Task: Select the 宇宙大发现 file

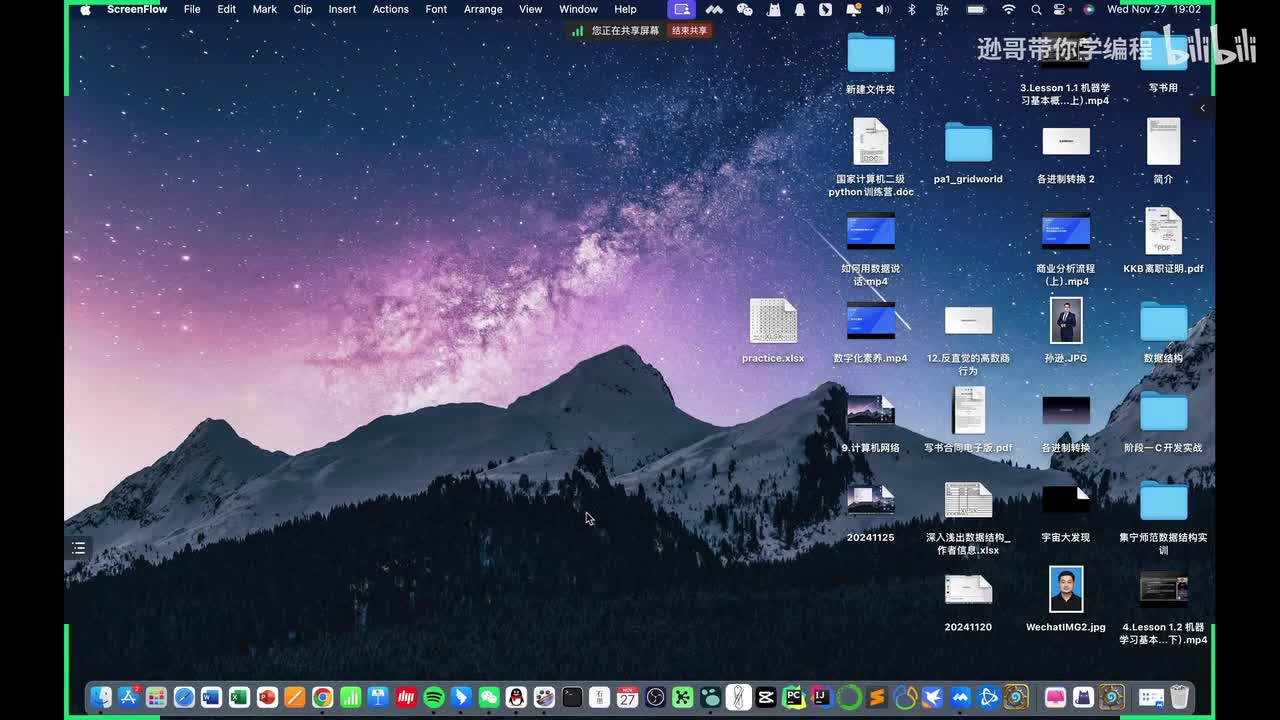Action: tap(1066, 512)
